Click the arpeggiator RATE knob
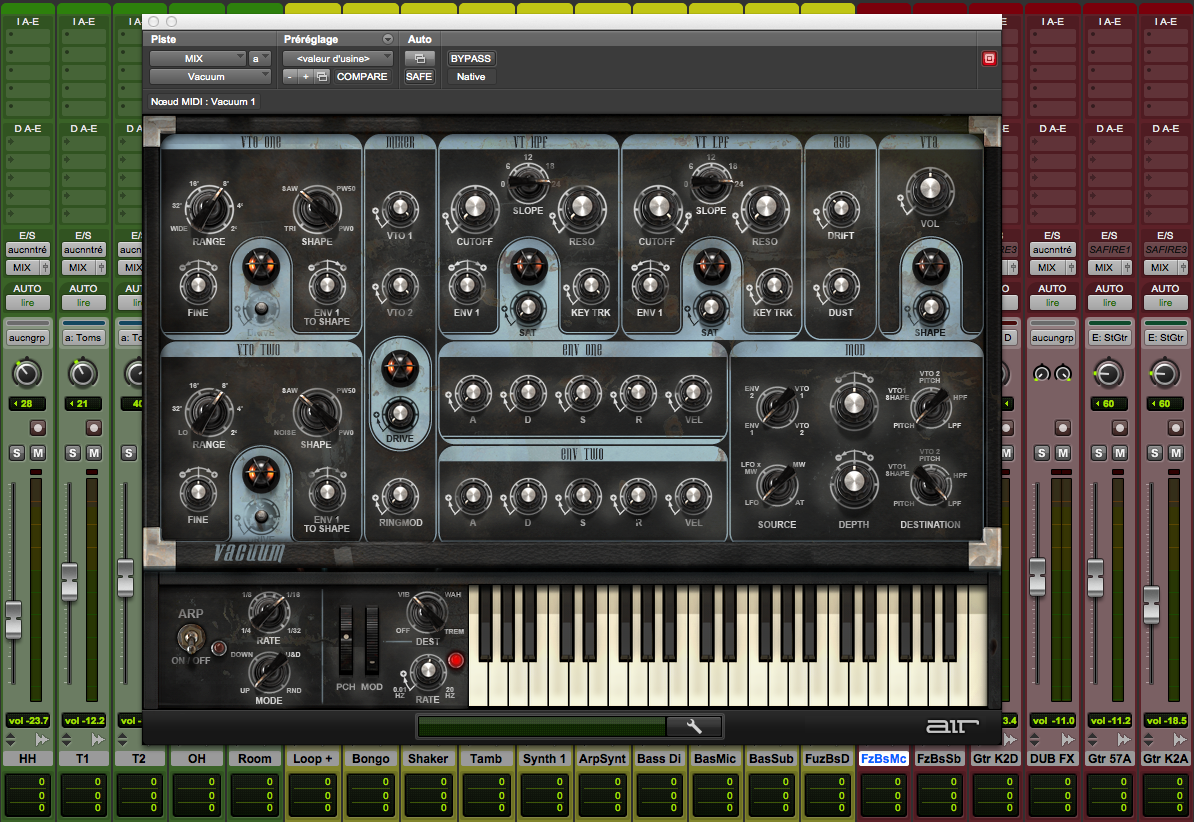The image size is (1194, 822). pyautogui.click(x=268, y=612)
